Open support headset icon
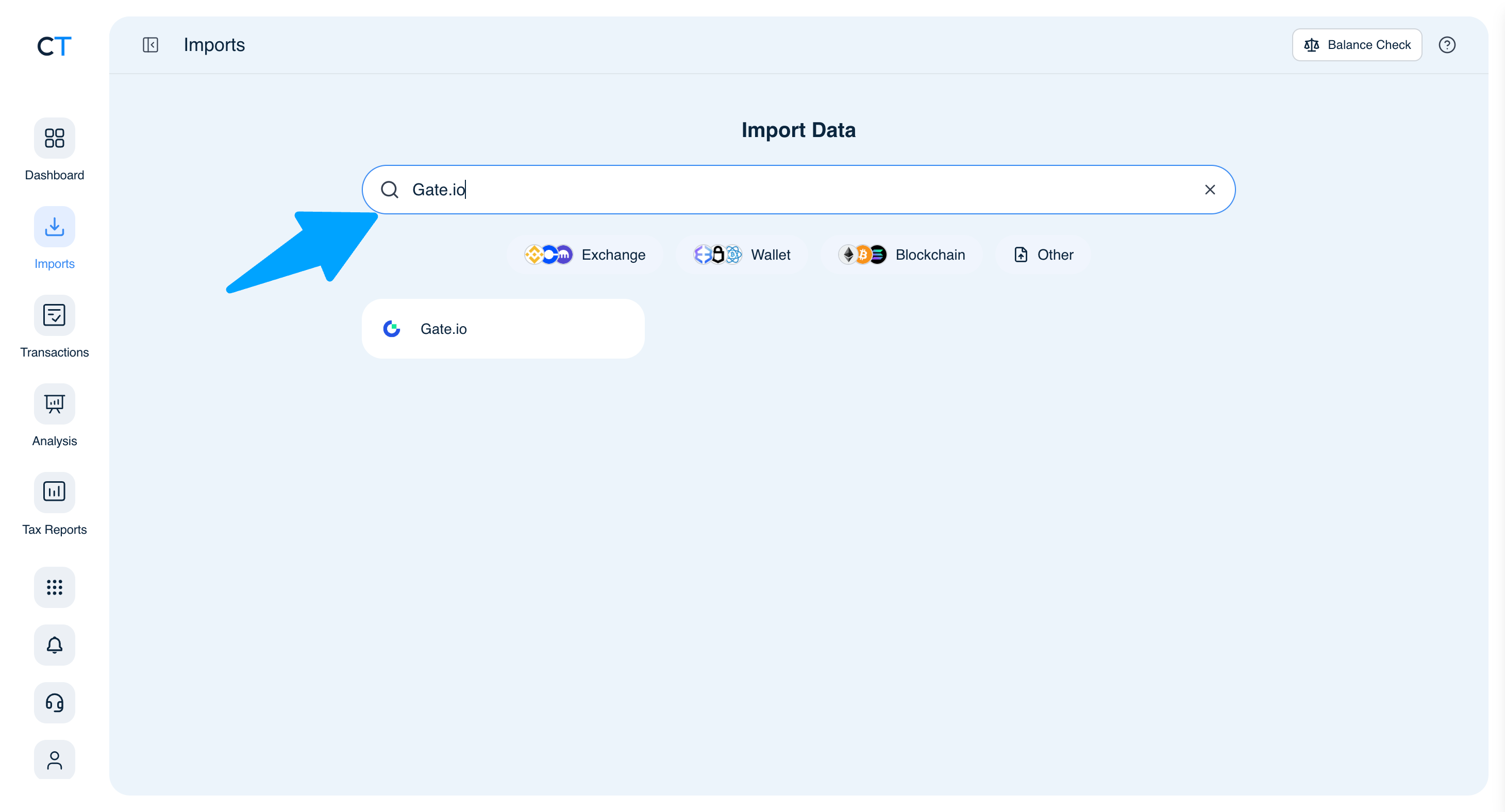The width and height of the screenshot is (1505, 812). click(54, 703)
